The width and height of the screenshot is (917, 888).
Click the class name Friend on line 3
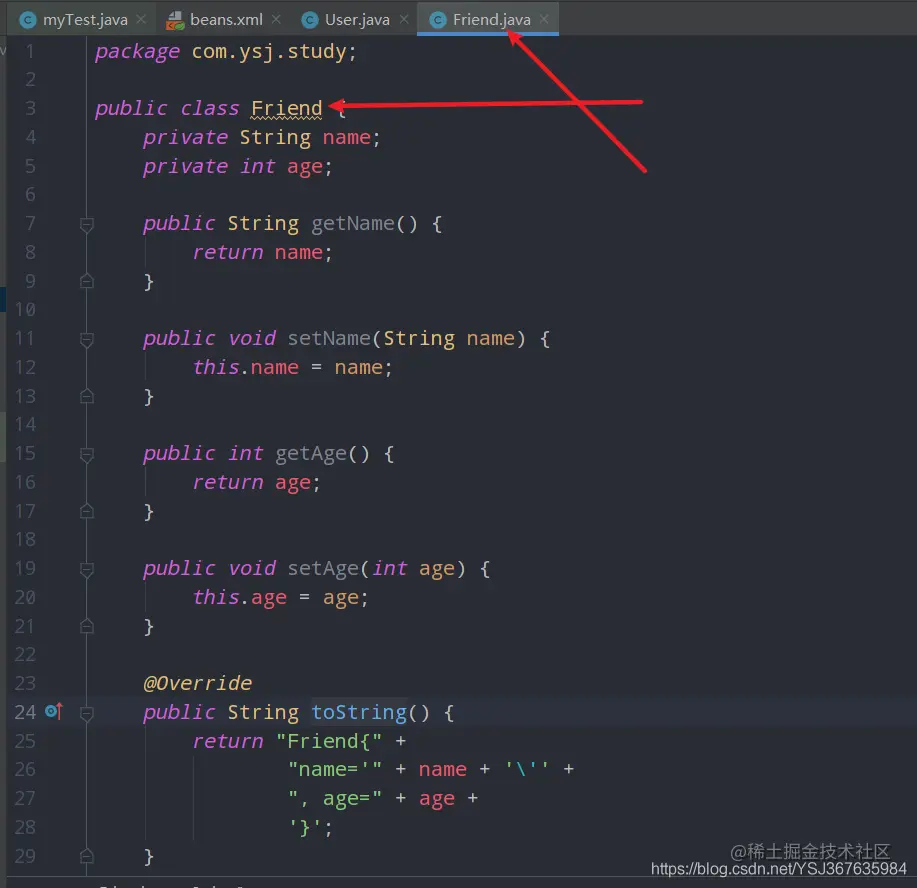point(287,109)
